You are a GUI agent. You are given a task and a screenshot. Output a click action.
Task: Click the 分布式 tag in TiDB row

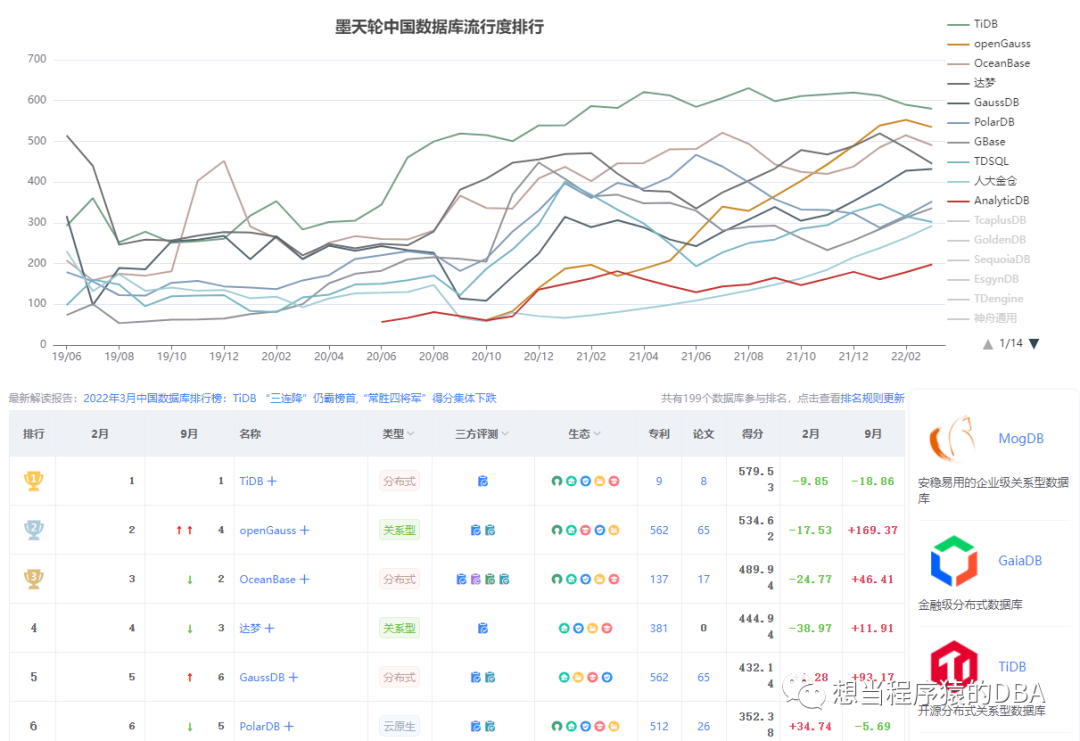click(399, 481)
